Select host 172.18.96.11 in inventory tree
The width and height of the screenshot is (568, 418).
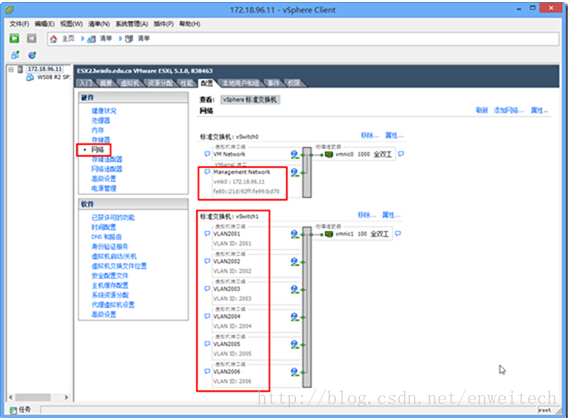coord(44,69)
